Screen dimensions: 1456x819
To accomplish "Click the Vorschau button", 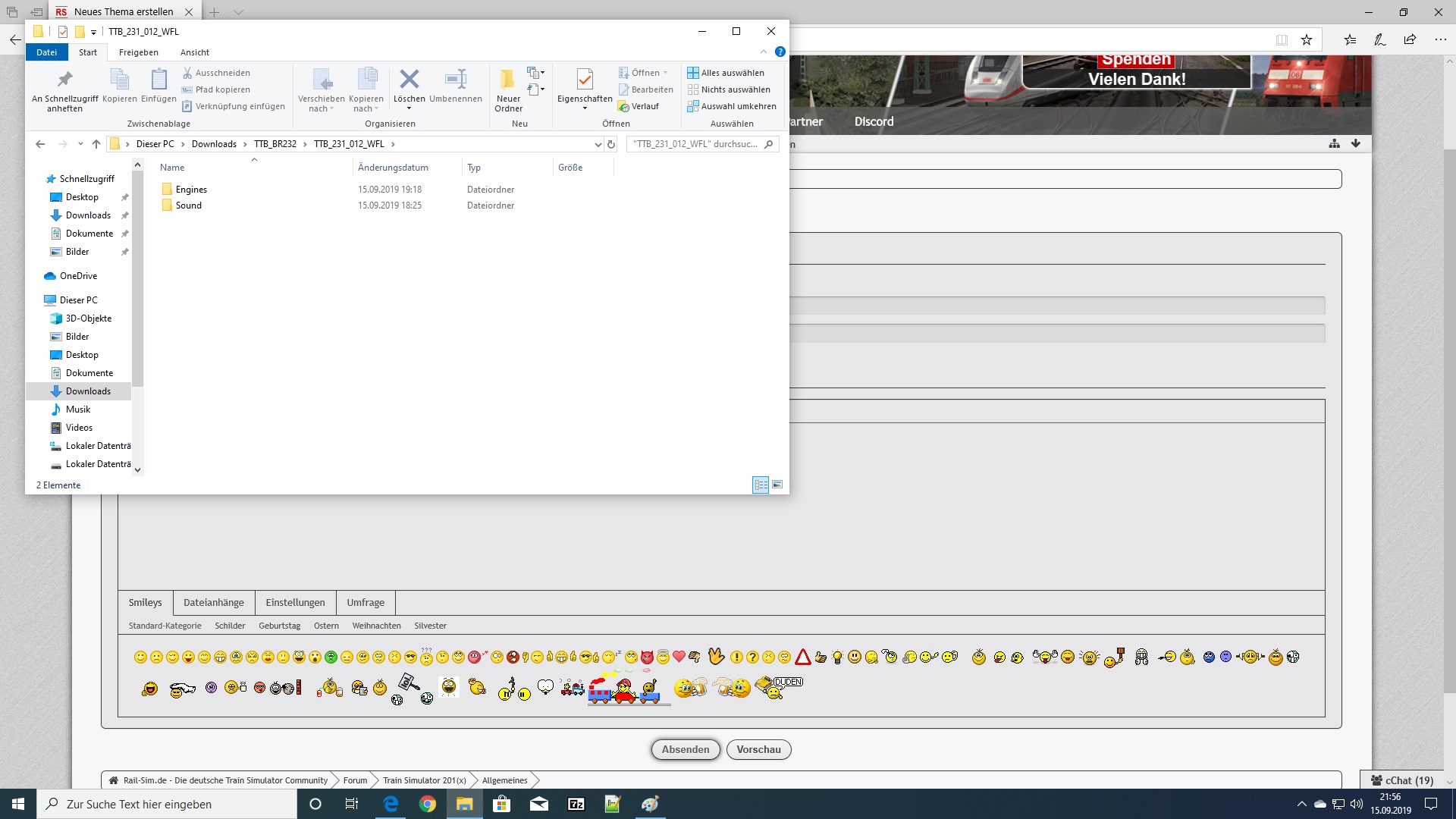I will 758,749.
